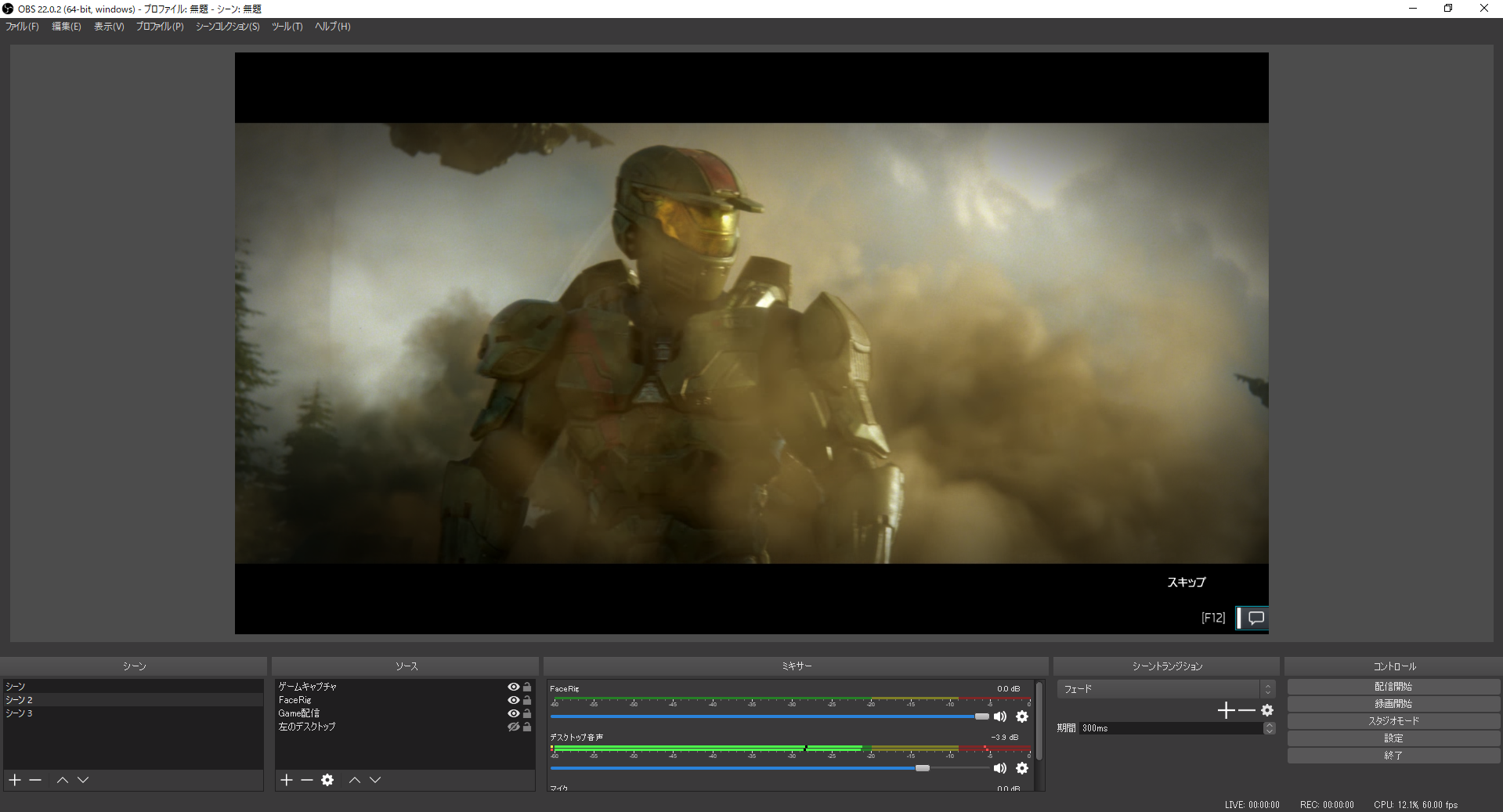This screenshot has height=812, width=1503.
Task: Click the シーントランジション panel header
Action: 1166,666
